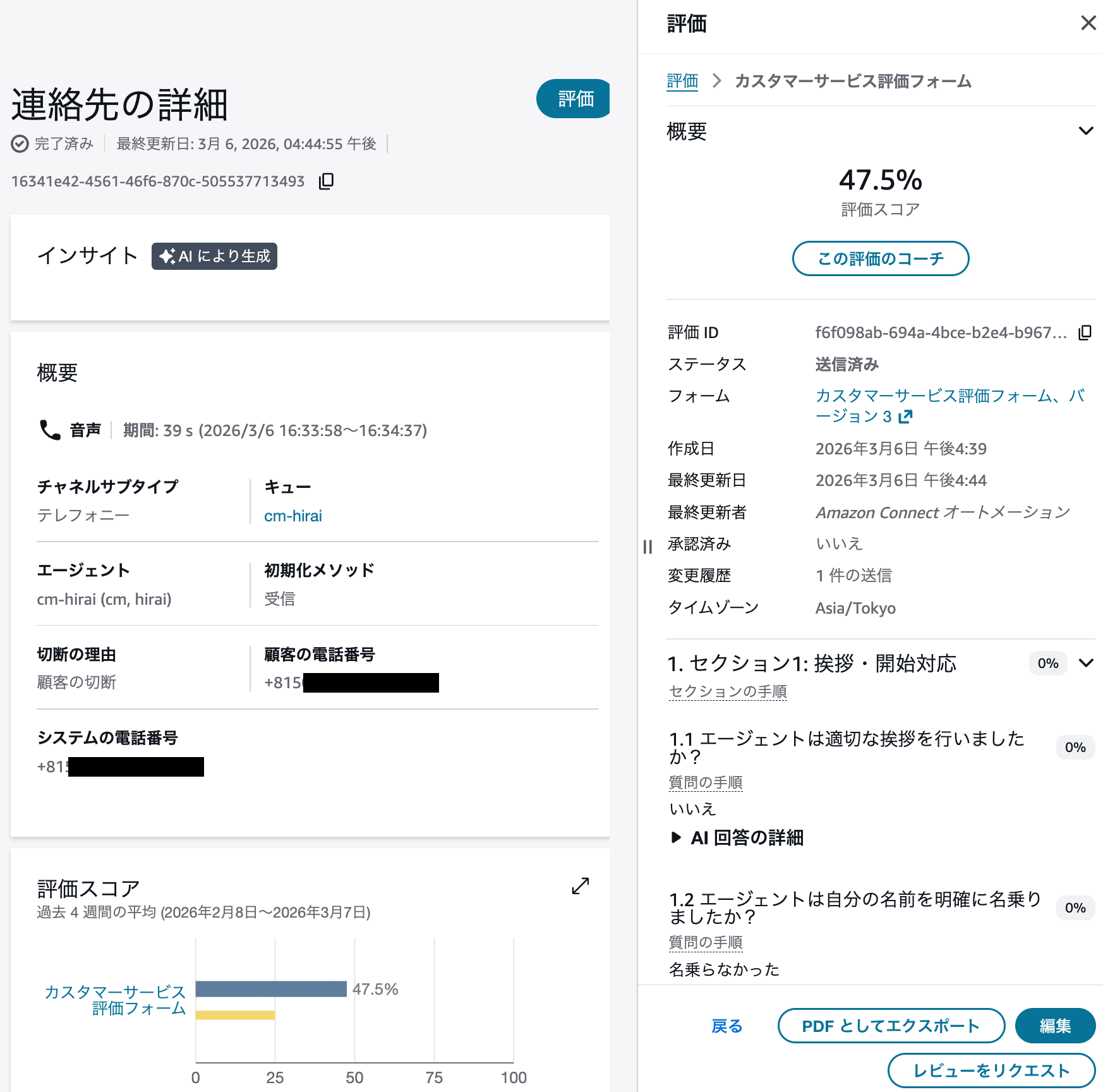Open the セクションの手順 link

pos(727,691)
